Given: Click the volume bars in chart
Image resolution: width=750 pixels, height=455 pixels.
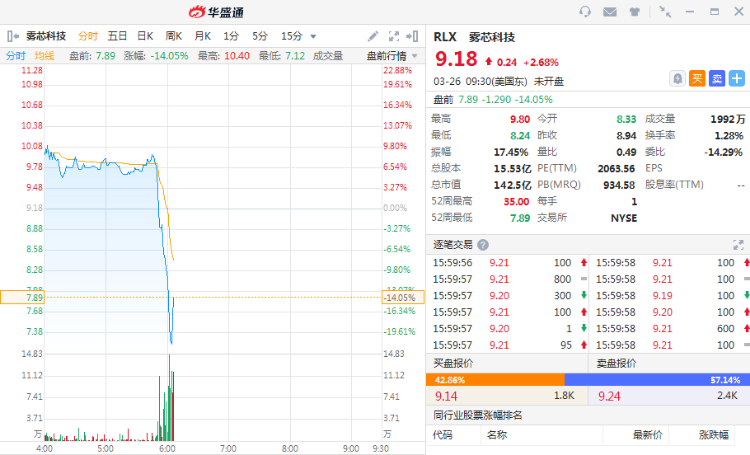Looking at the screenshot, I should pos(109,397).
